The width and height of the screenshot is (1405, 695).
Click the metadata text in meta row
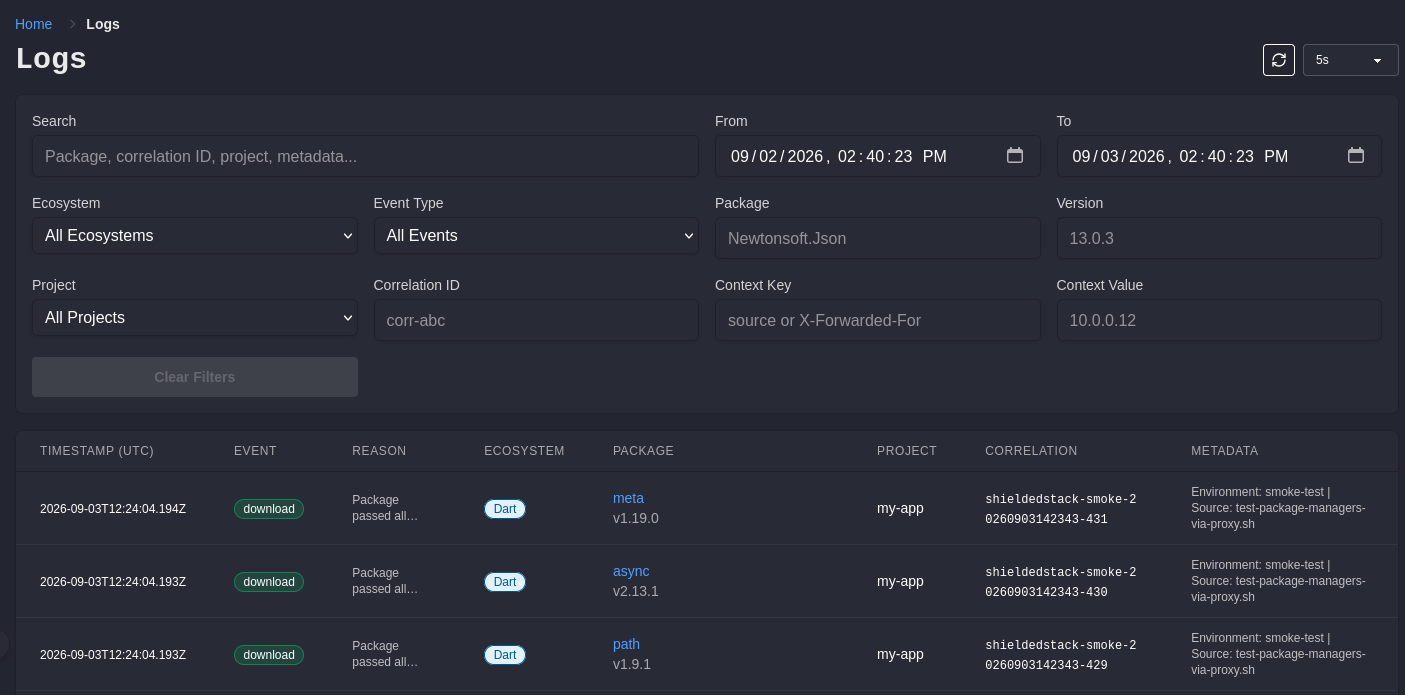pos(1278,508)
